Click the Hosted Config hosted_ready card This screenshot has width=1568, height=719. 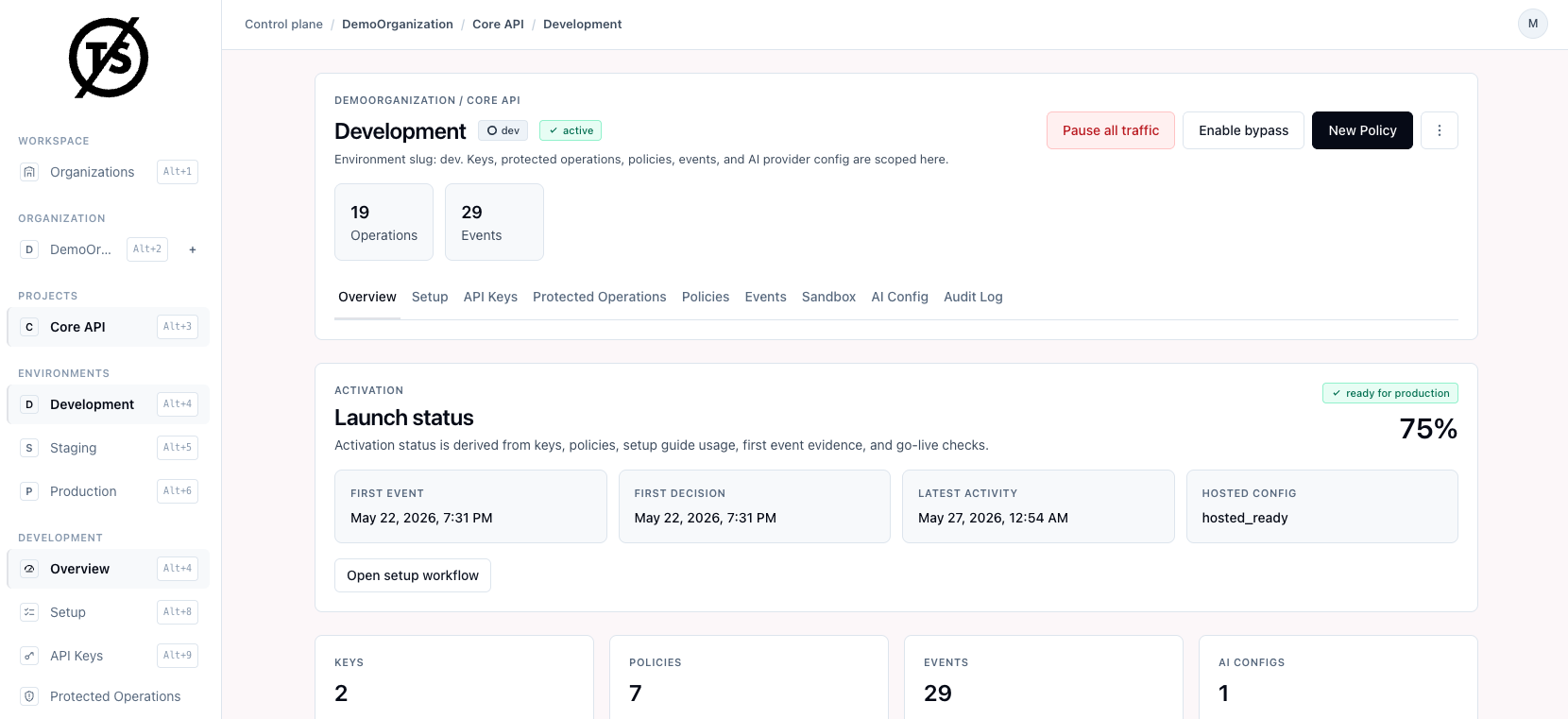click(x=1322, y=506)
